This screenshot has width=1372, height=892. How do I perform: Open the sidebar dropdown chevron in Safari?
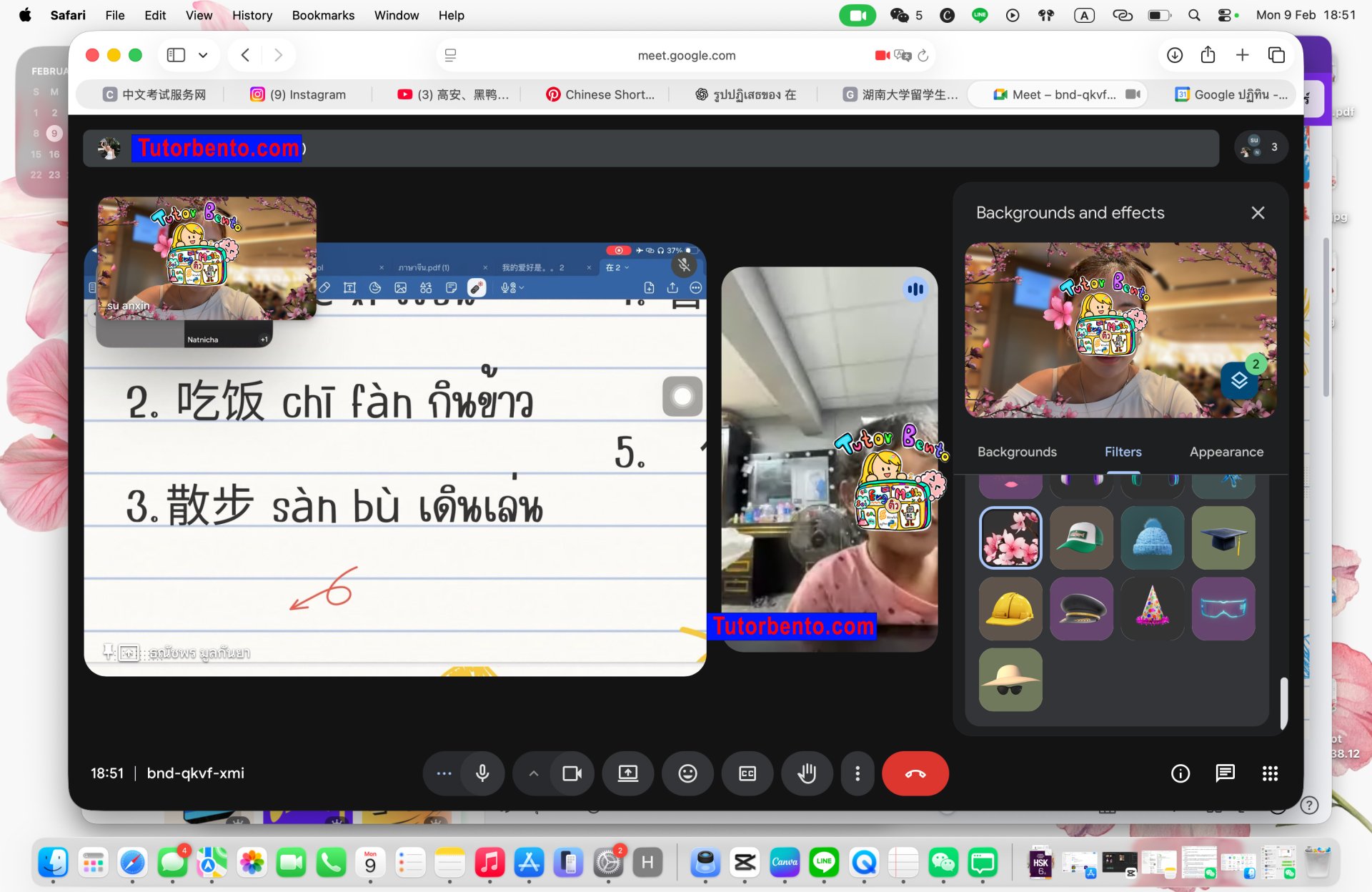coord(203,55)
